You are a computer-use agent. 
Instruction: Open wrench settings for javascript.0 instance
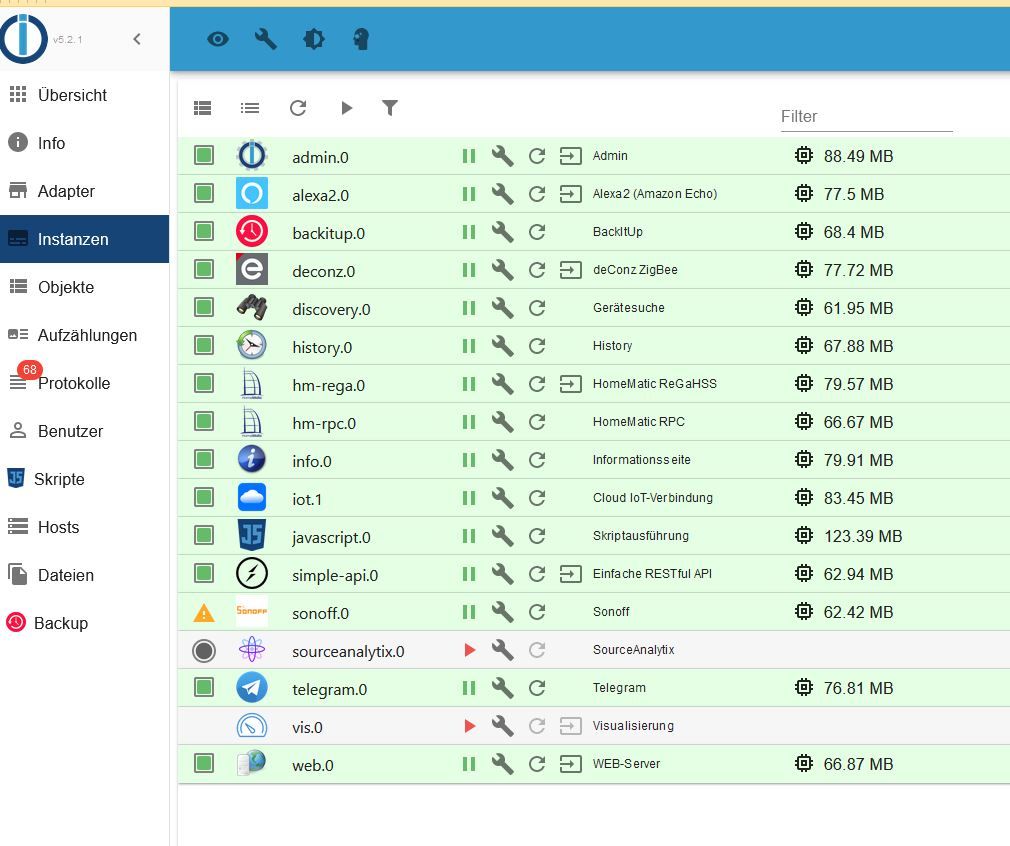click(x=503, y=536)
